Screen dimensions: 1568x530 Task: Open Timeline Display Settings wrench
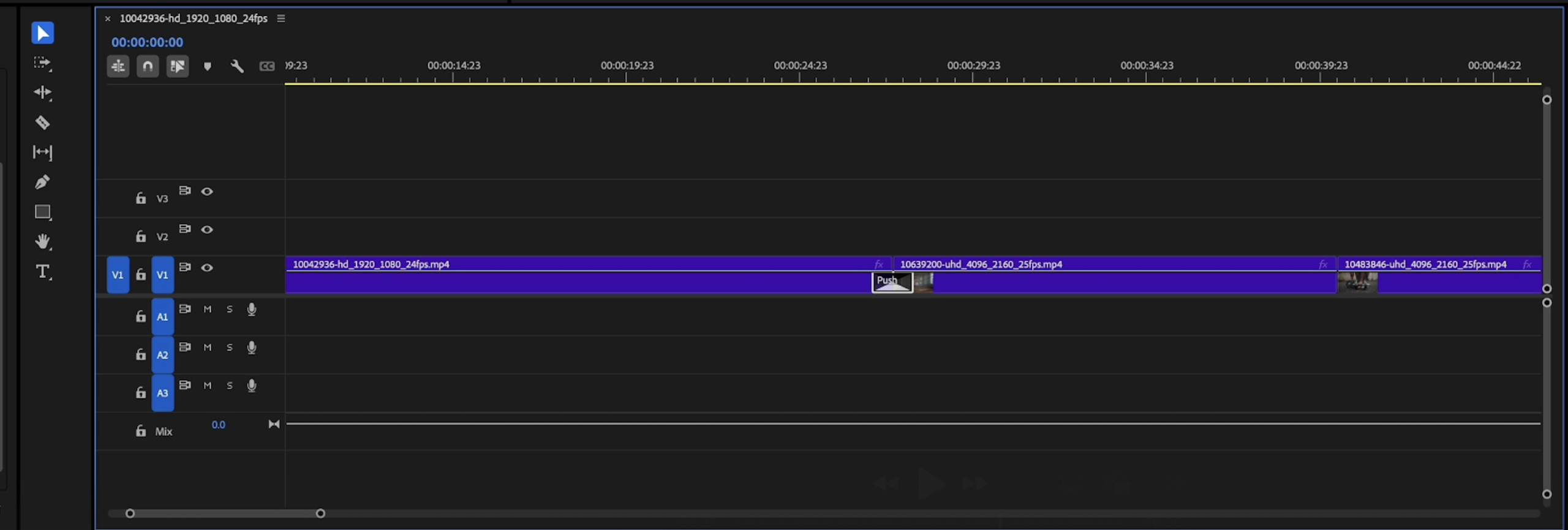click(x=237, y=66)
